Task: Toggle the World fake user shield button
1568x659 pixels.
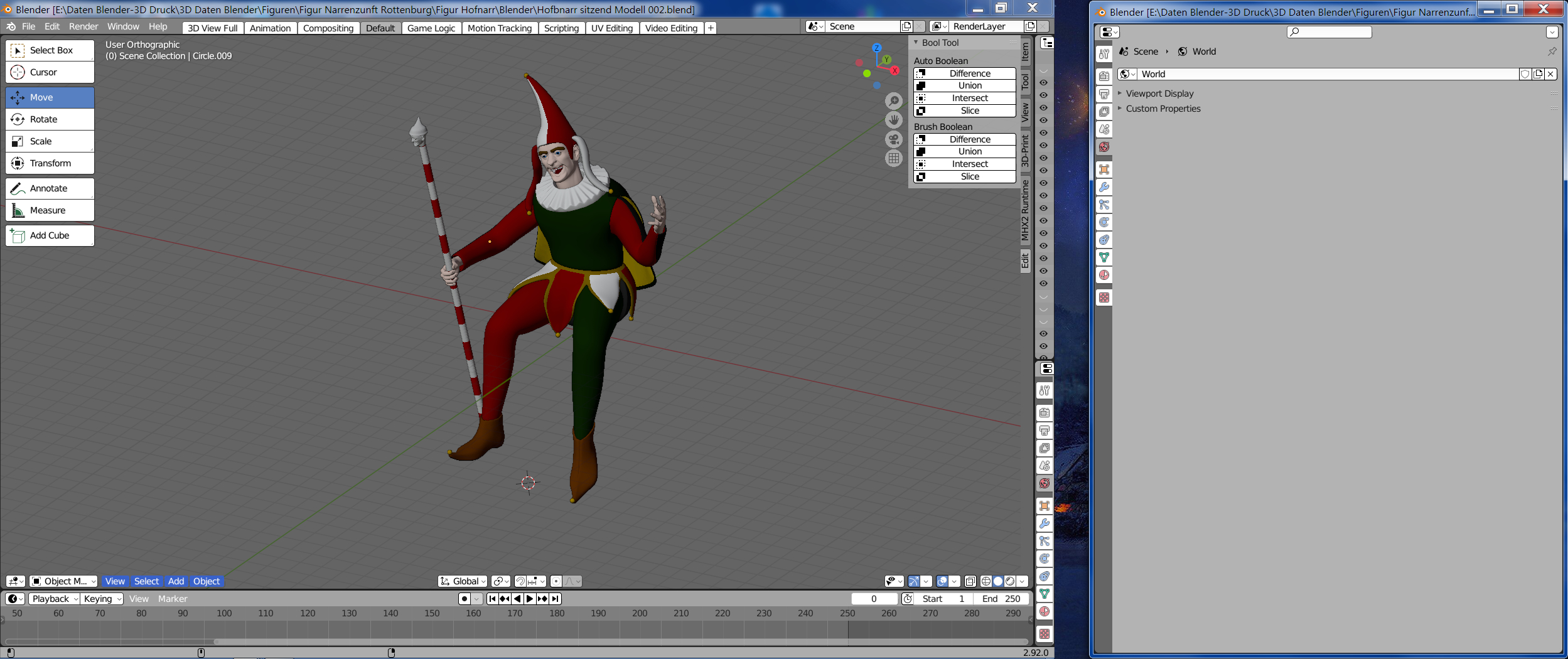Action: click(1525, 74)
